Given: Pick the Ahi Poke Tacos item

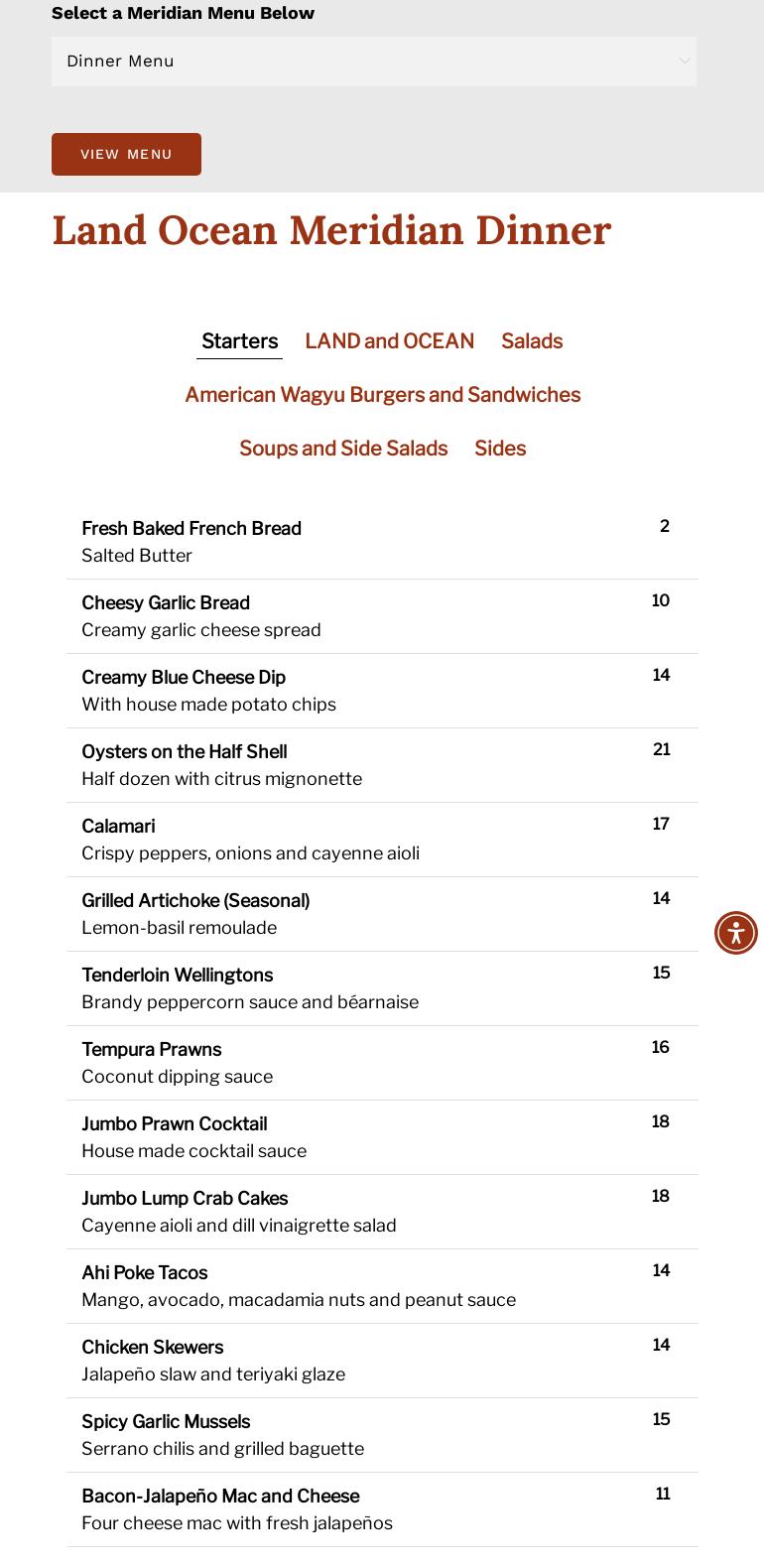Looking at the screenshot, I should [x=145, y=1273].
